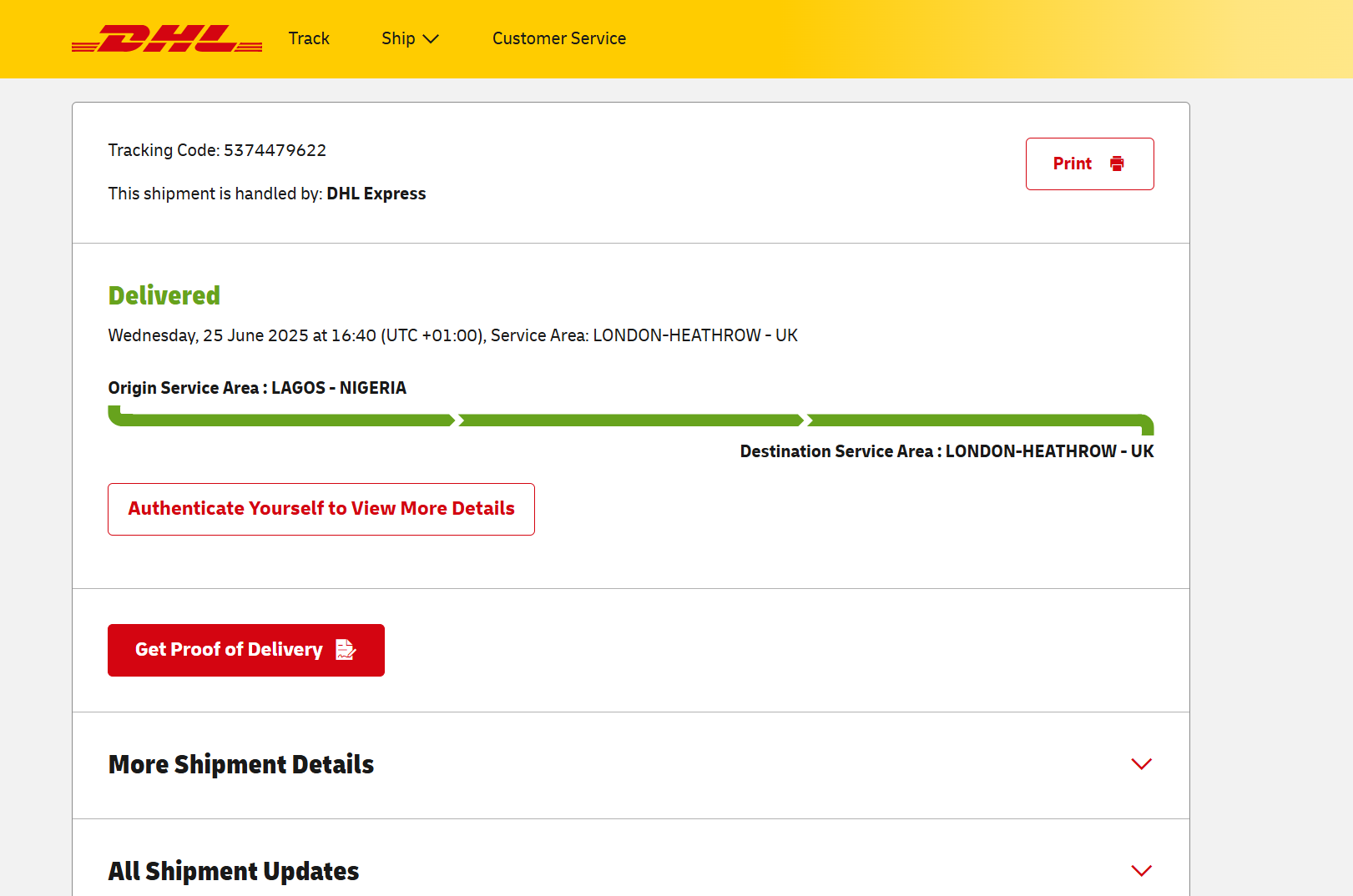Image resolution: width=1353 pixels, height=896 pixels.
Task: Click the Delivered status heading
Action: tap(164, 295)
